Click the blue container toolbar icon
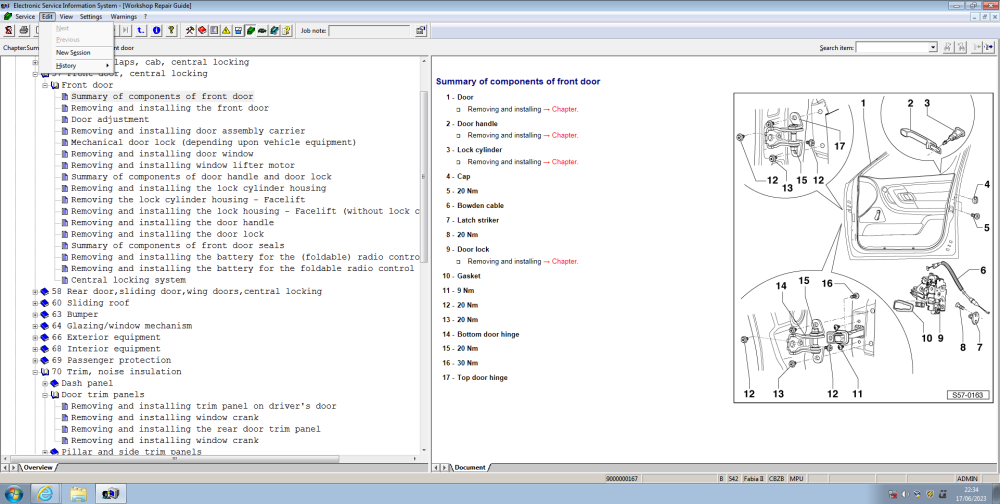The height and width of the screenshot is (504, 1000). coord(238,30)
